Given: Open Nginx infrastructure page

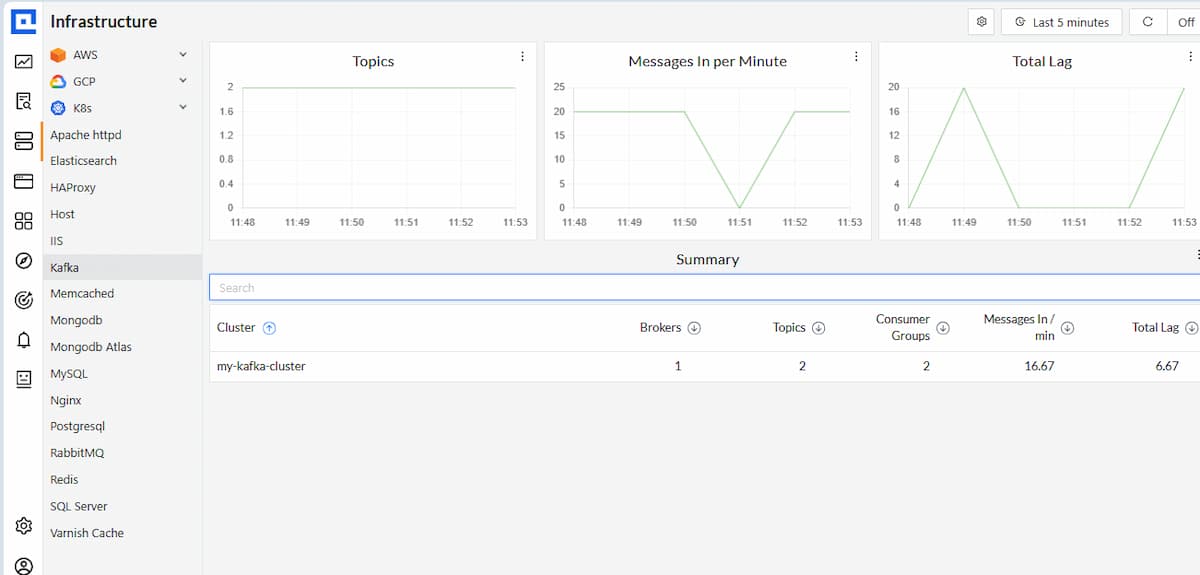Looking at the screenshot, I should pos(66,400).
